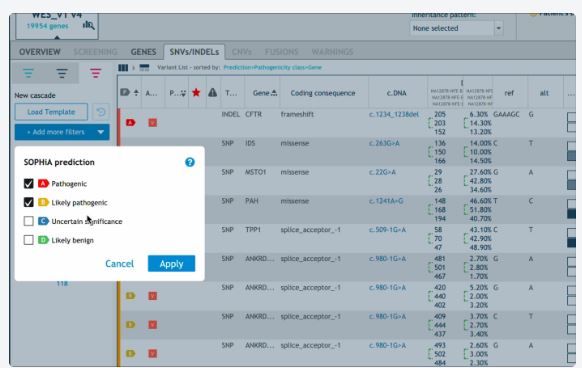The width and height of the screenshot is (582, 368).
Task: Open the column chooser icon
Action: (x=123, y=68)
